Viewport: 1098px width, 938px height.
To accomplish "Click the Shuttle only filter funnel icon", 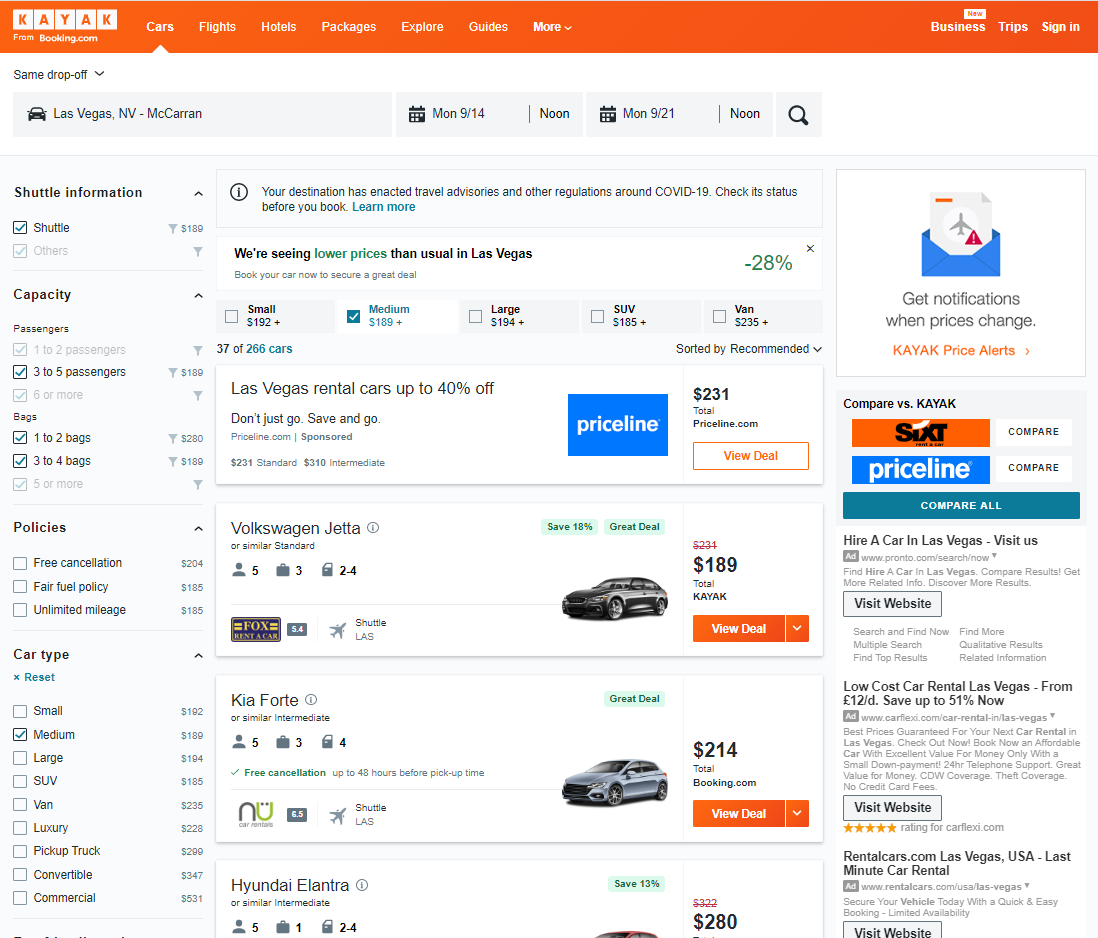I will pos(172,229).
